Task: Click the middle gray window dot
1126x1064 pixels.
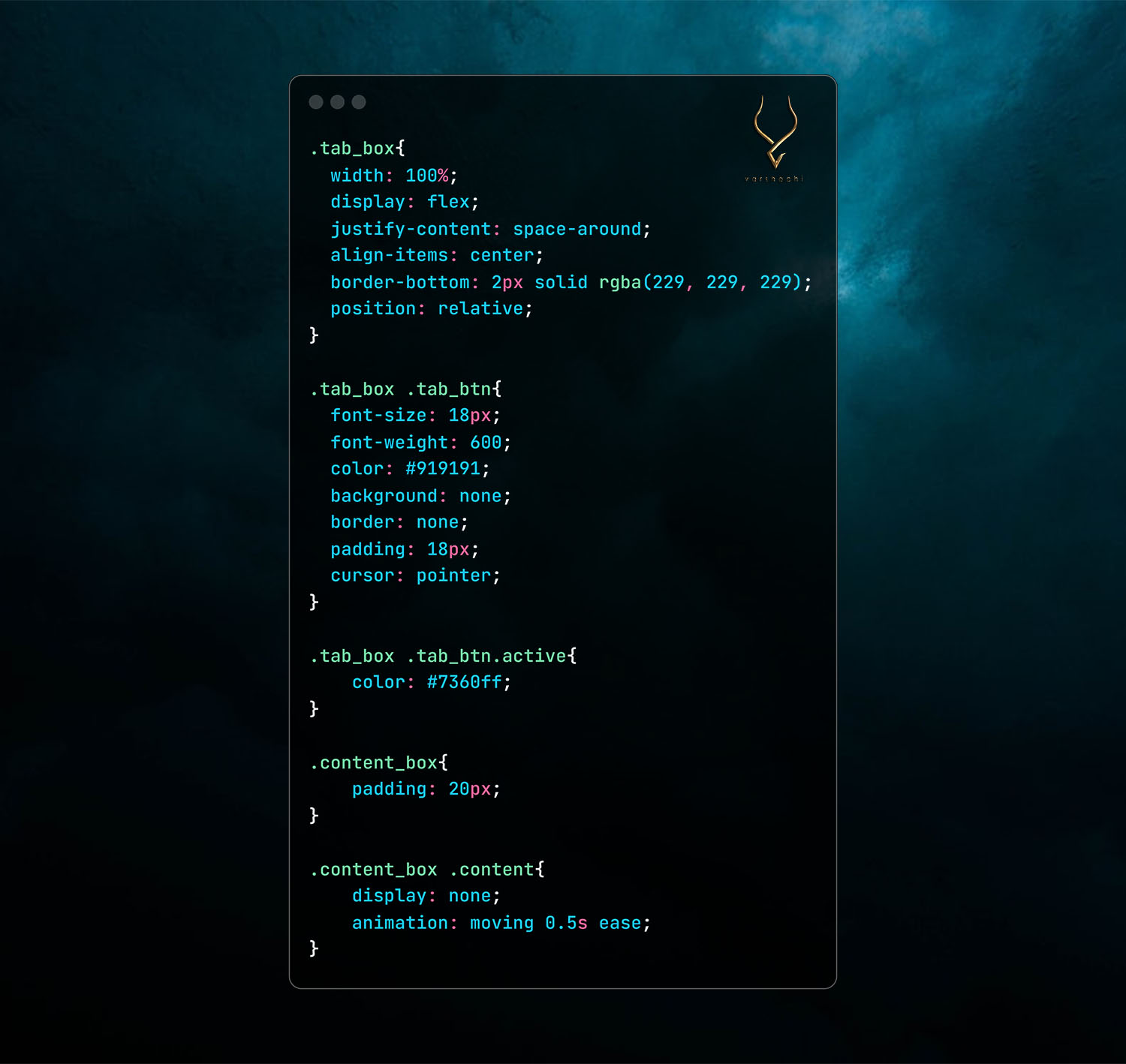Action: 338,102
